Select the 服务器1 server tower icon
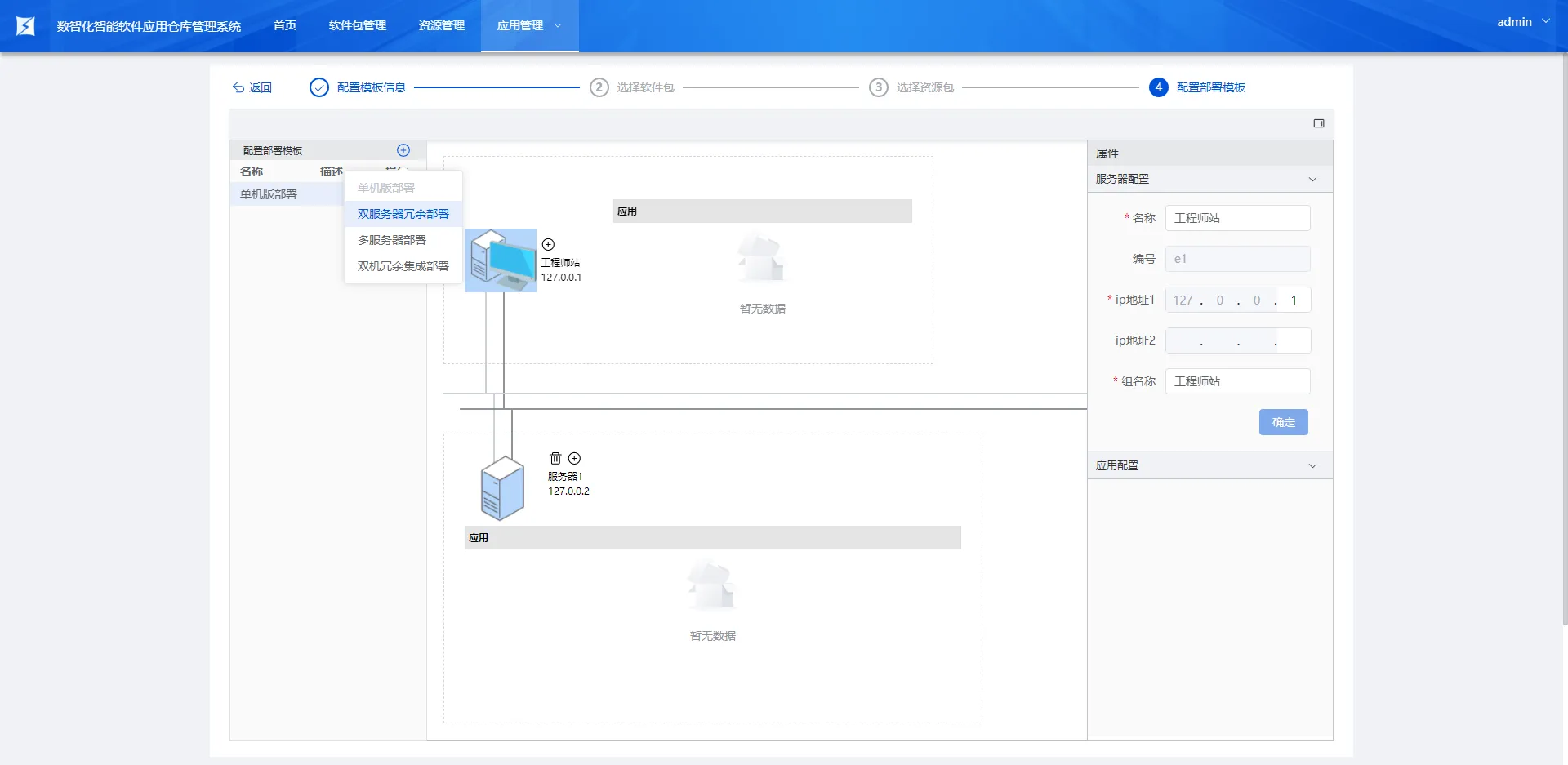 pyautogui.click(x=502, y=488)
